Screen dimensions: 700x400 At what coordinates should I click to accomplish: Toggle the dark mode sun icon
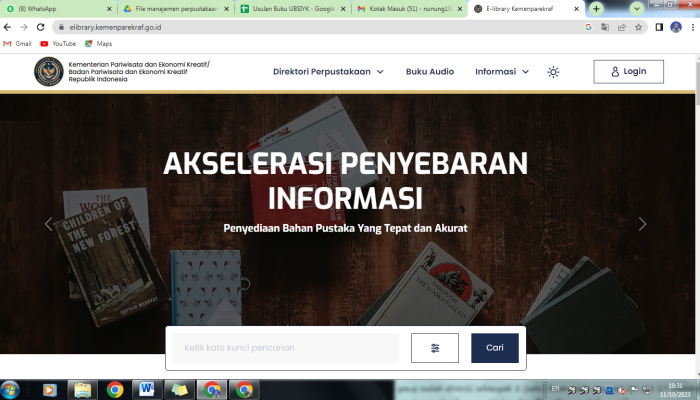(x=553, y=72)
